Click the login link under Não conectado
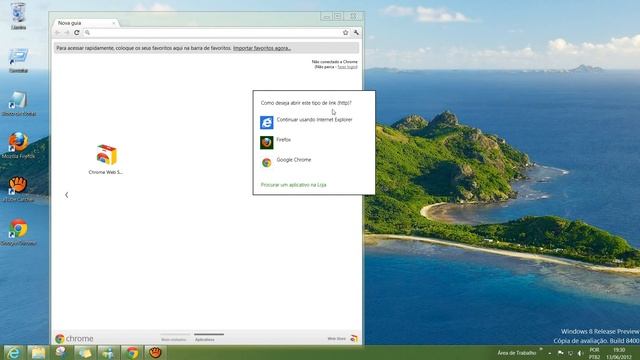This screenshot has height=360, width=640. [347, 67]
